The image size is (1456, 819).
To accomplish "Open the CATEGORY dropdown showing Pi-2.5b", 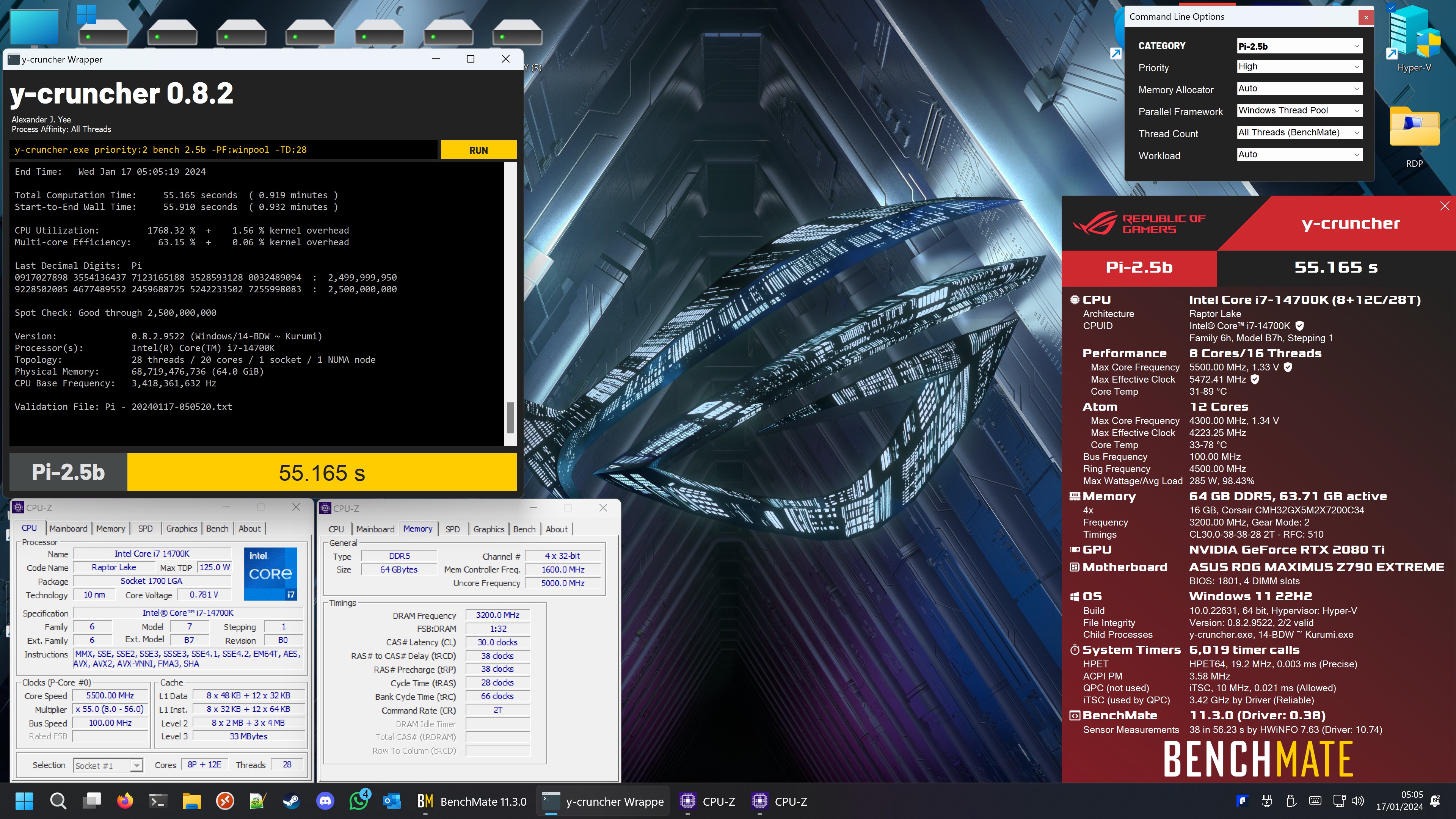I will pos(1299,46).
